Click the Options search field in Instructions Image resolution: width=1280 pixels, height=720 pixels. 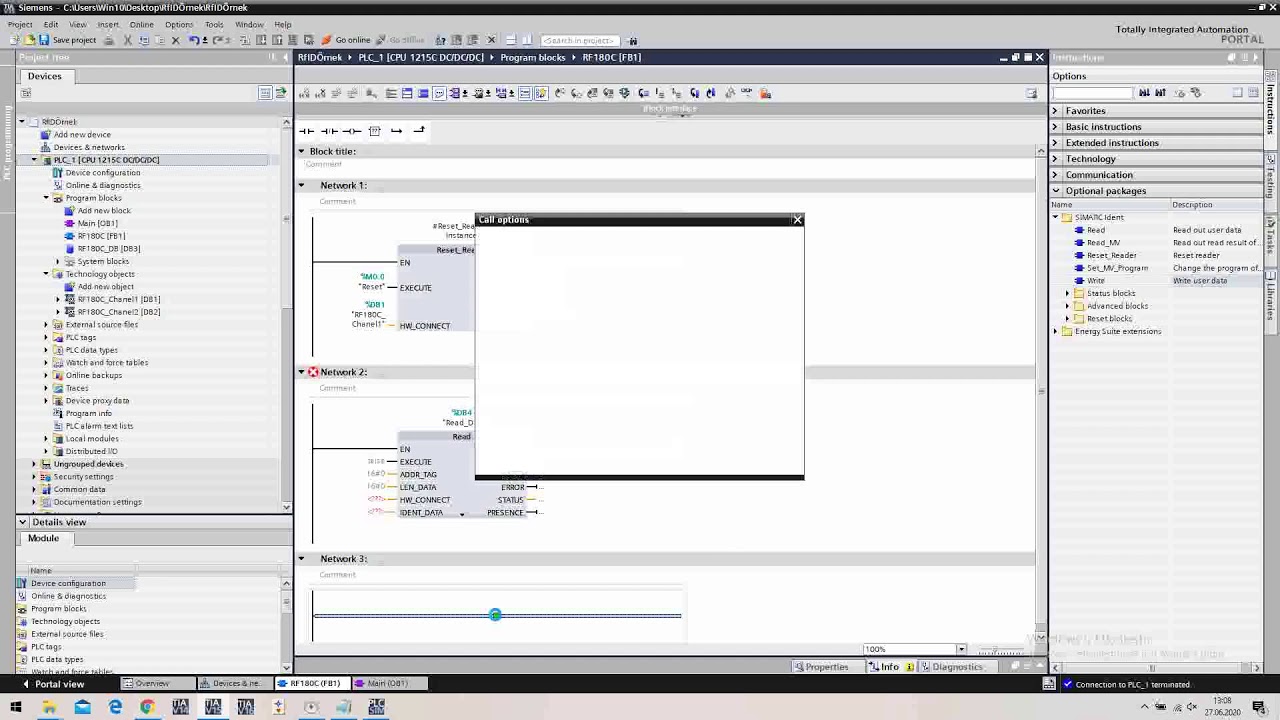tap(1092, 93)
